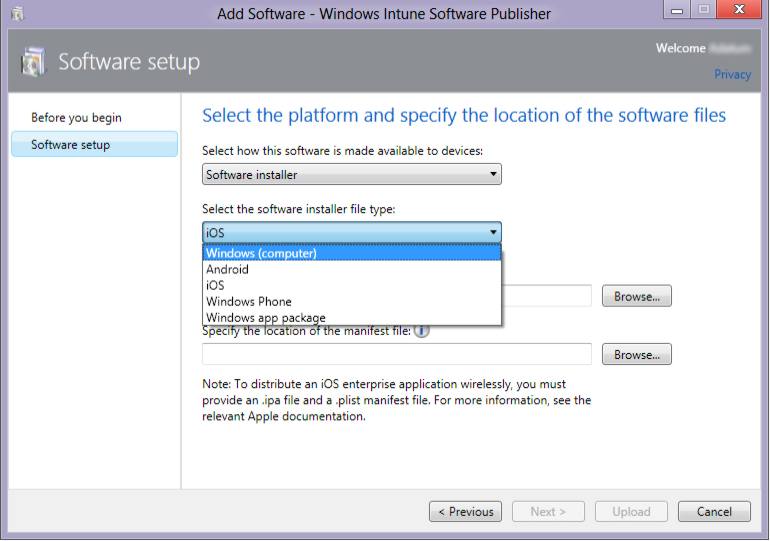770x541 pixels.
Task: Click the Software setup header icon
Action: pyautogui.click(x=33, y=62)
